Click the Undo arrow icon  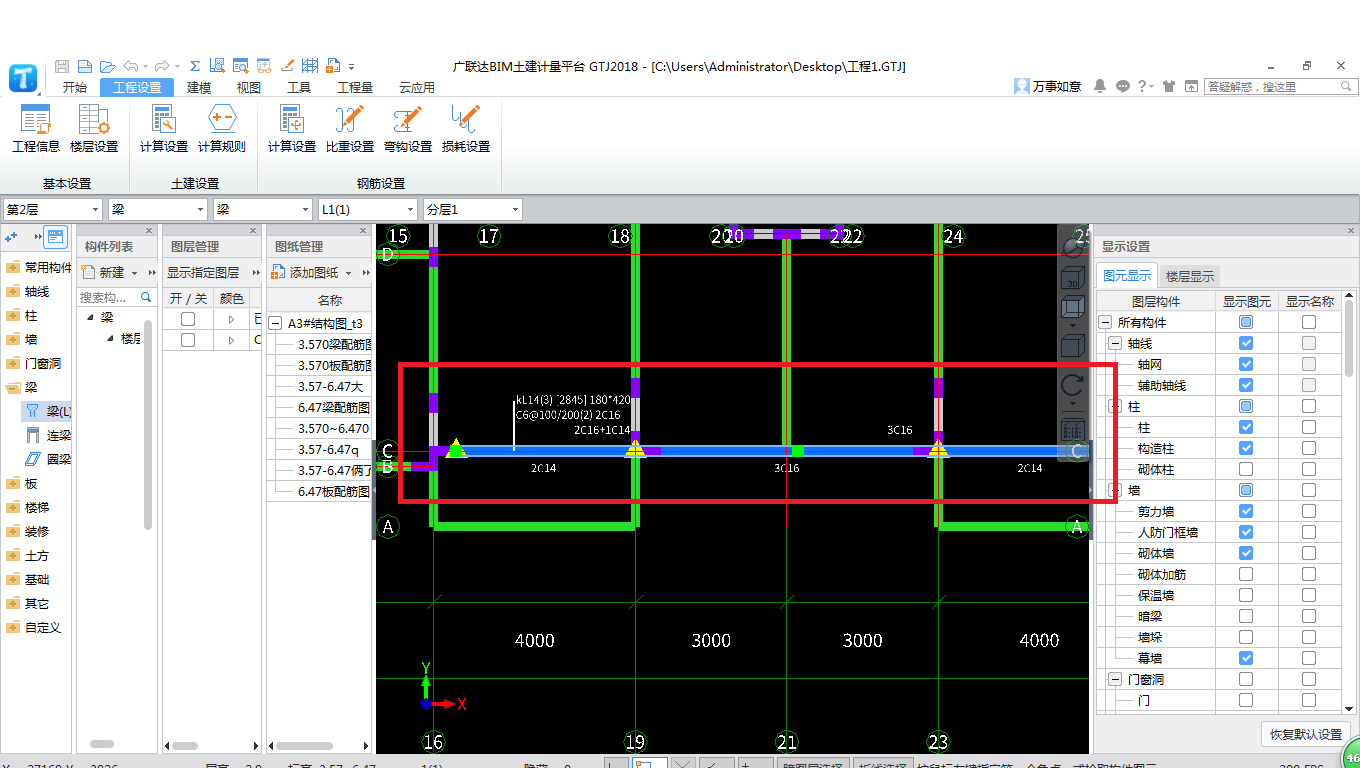(131, 66)
